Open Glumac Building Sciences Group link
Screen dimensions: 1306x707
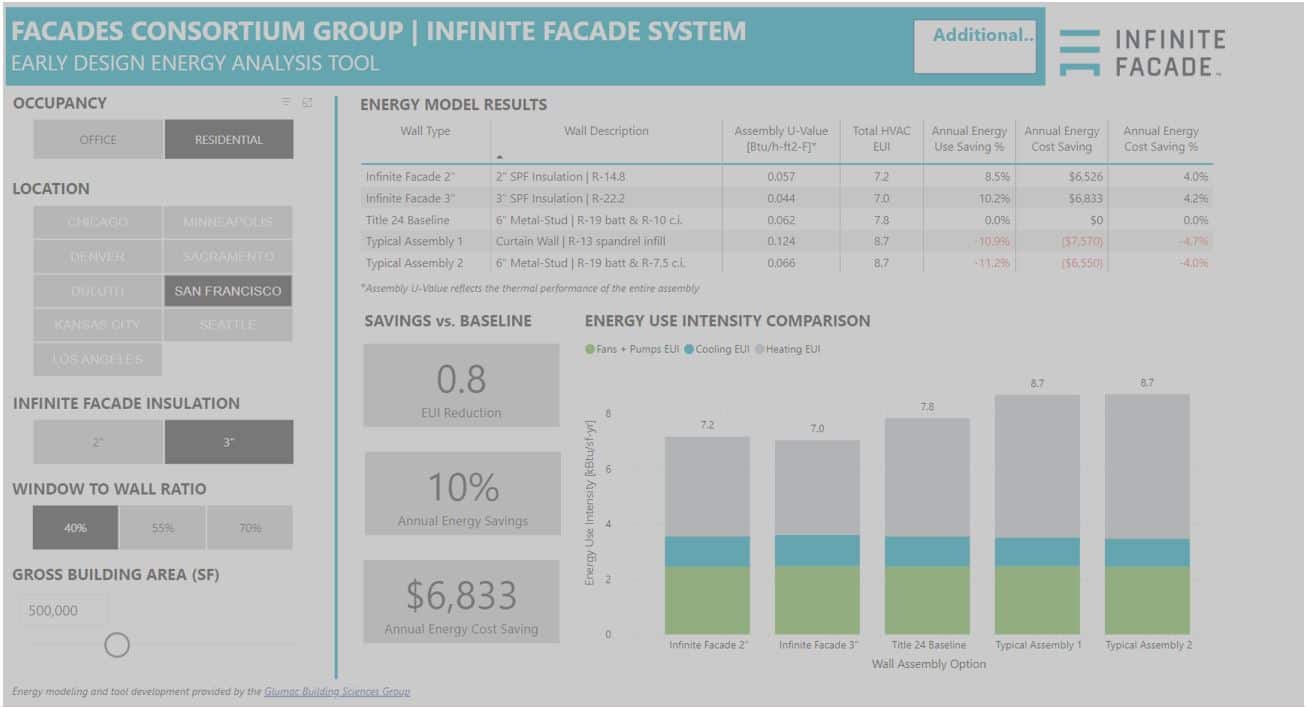(337, 691)
